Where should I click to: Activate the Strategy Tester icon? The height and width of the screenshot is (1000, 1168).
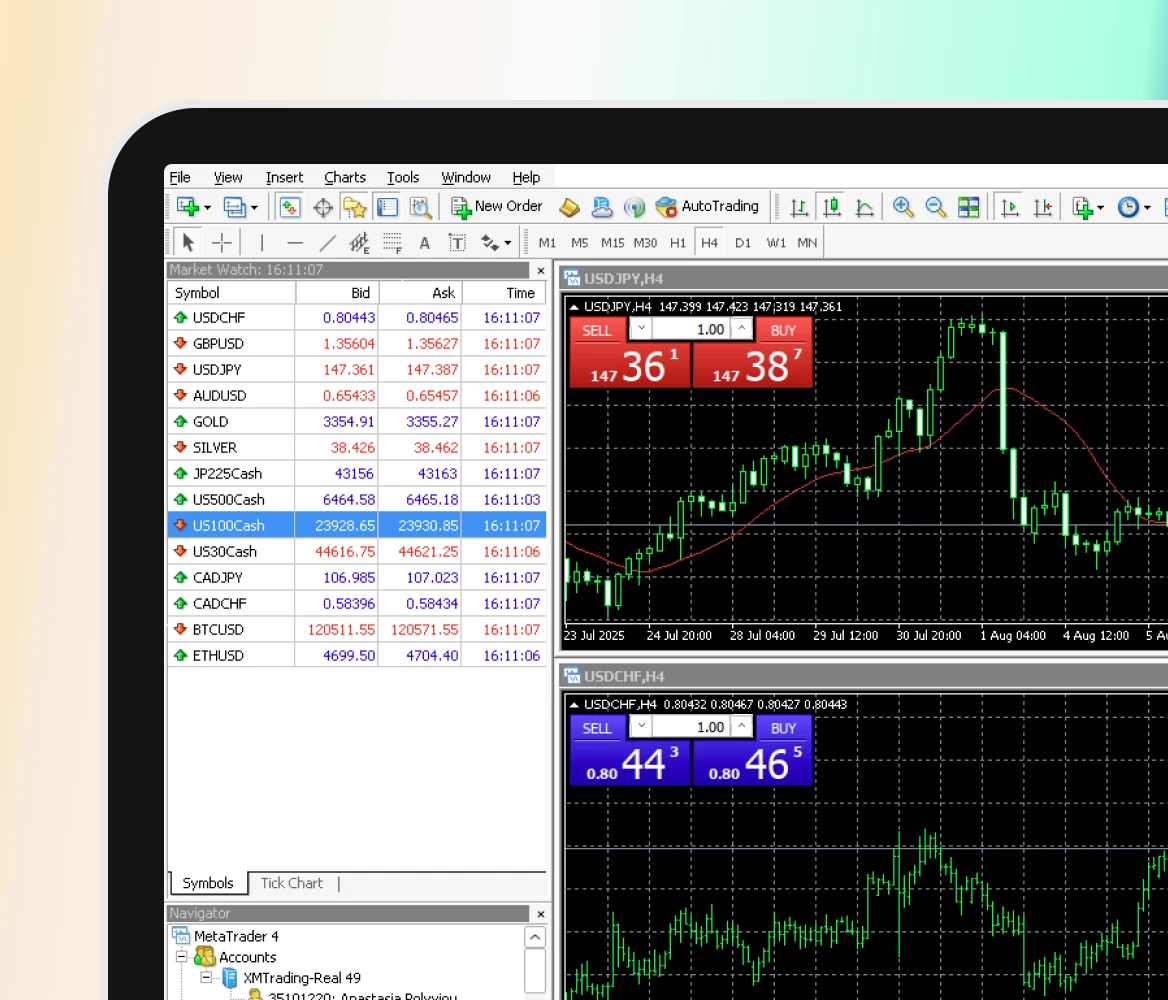tap(419, 207)
